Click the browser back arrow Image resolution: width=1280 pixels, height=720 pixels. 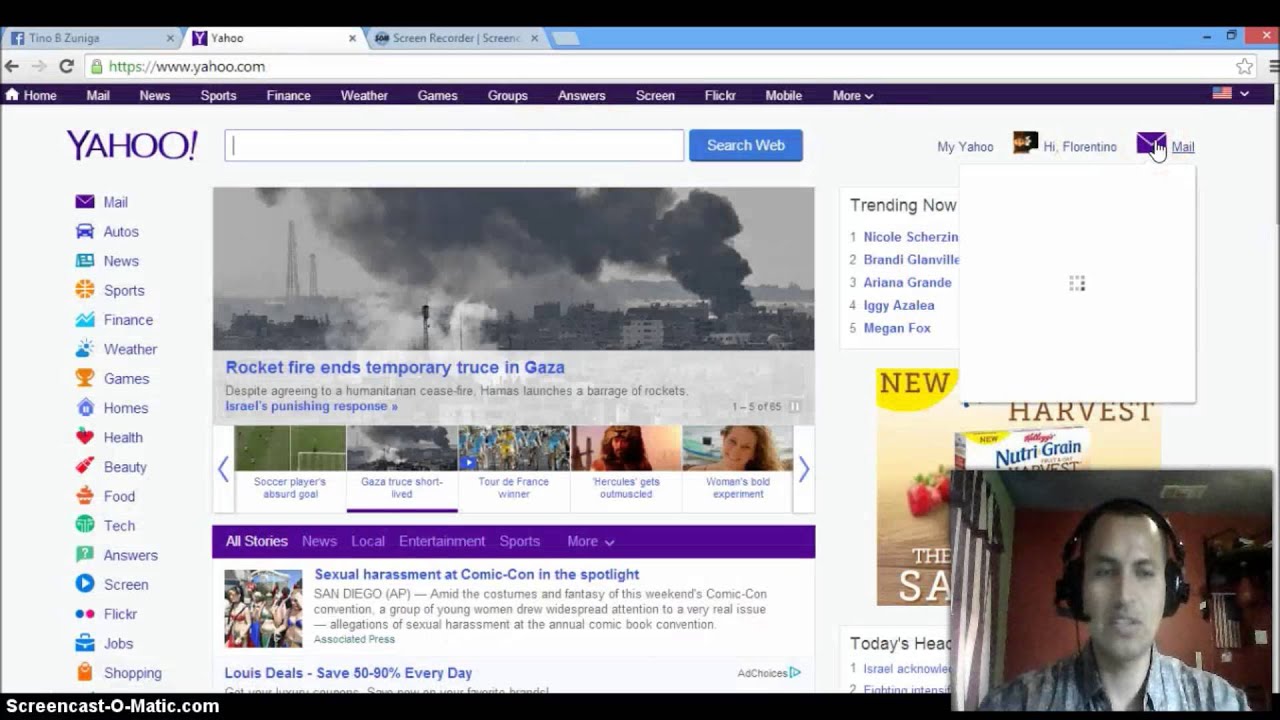pos(12,66)
